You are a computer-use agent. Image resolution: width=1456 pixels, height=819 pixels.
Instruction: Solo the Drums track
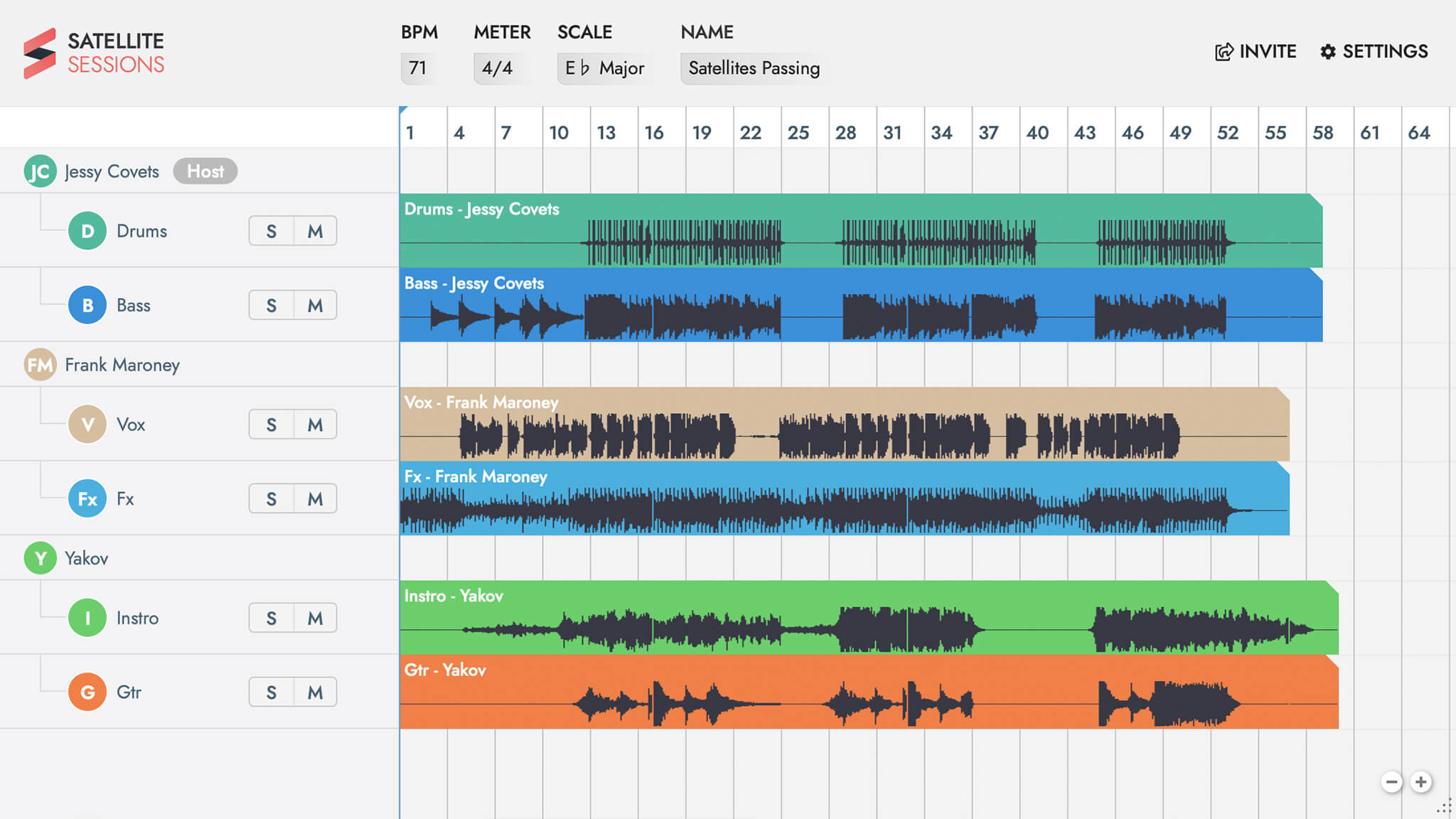point(271,230)
